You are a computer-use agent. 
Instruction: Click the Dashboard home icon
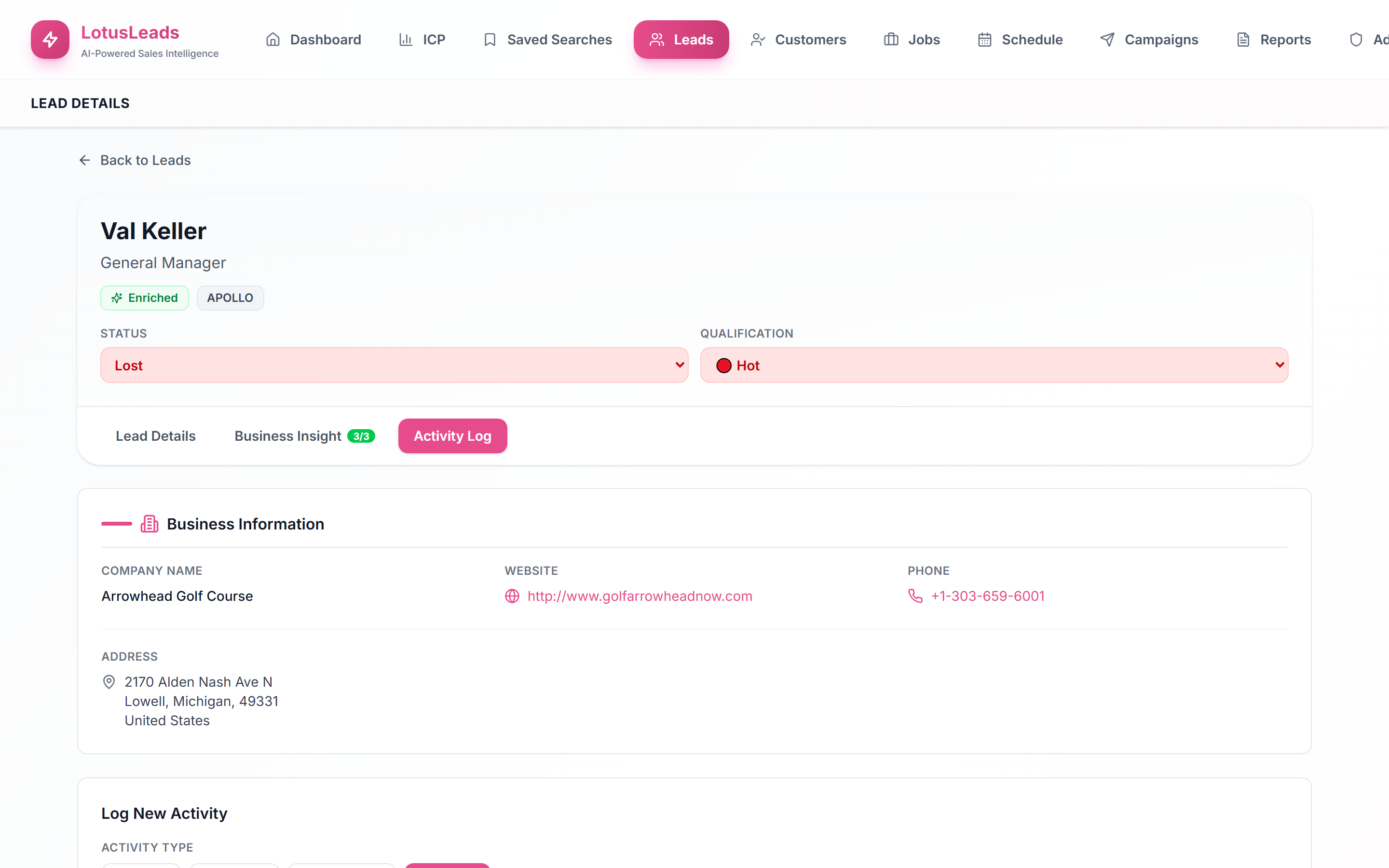pyautogui.click(x=272, y=40)
